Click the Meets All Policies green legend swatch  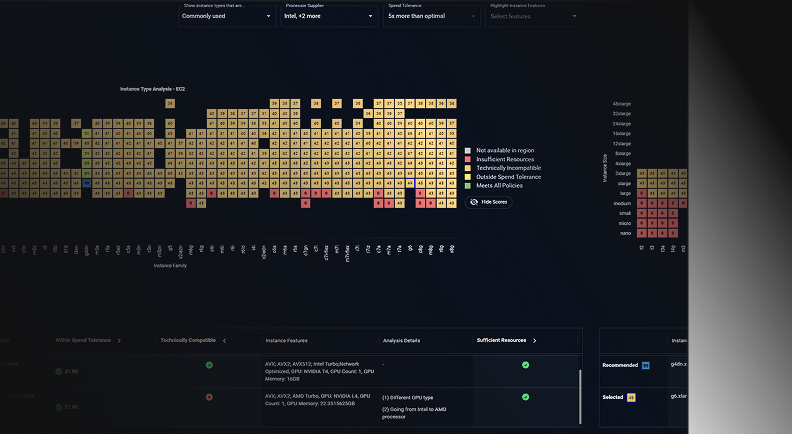468,186
